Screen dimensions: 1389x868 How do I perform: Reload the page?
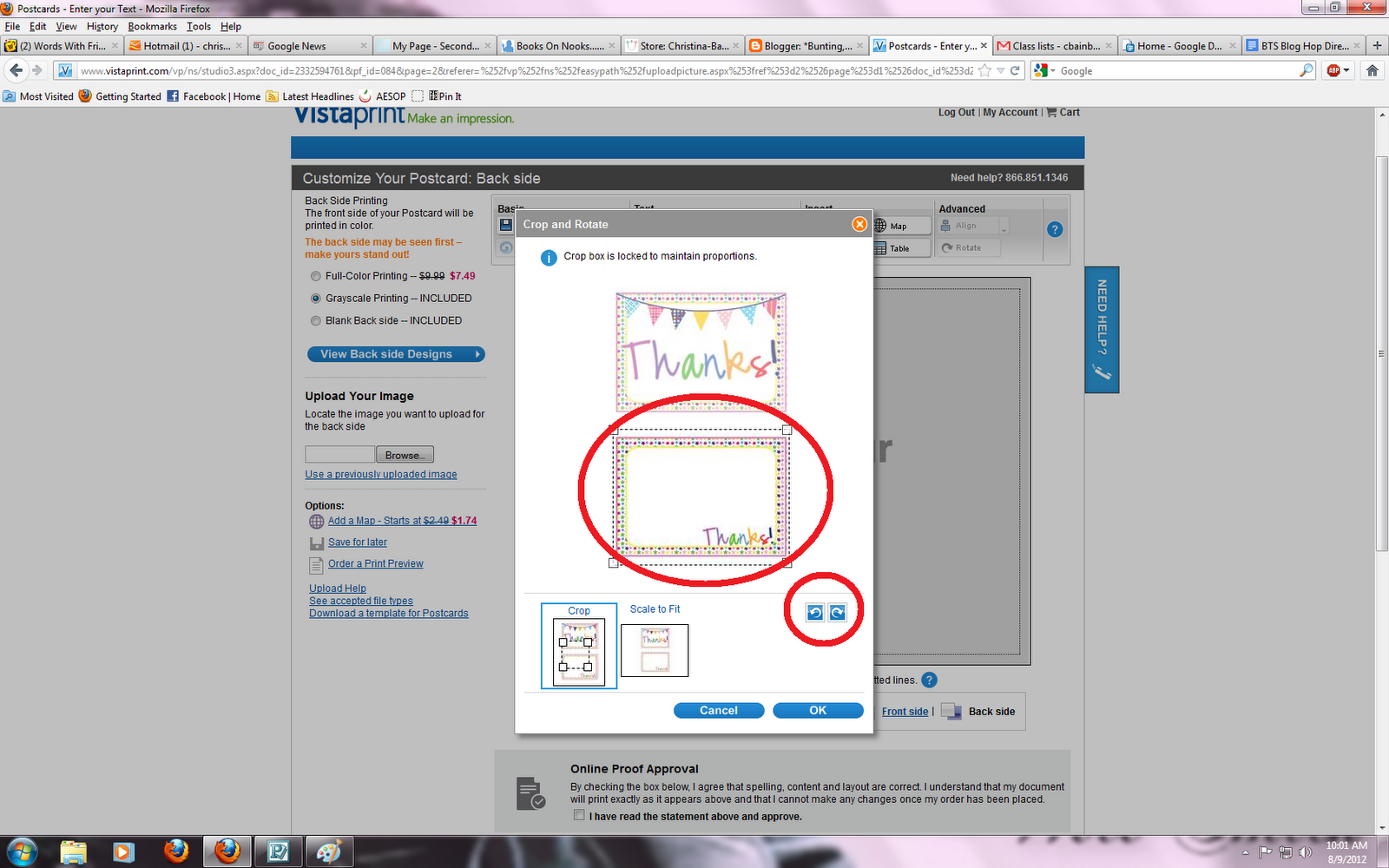1015,71
